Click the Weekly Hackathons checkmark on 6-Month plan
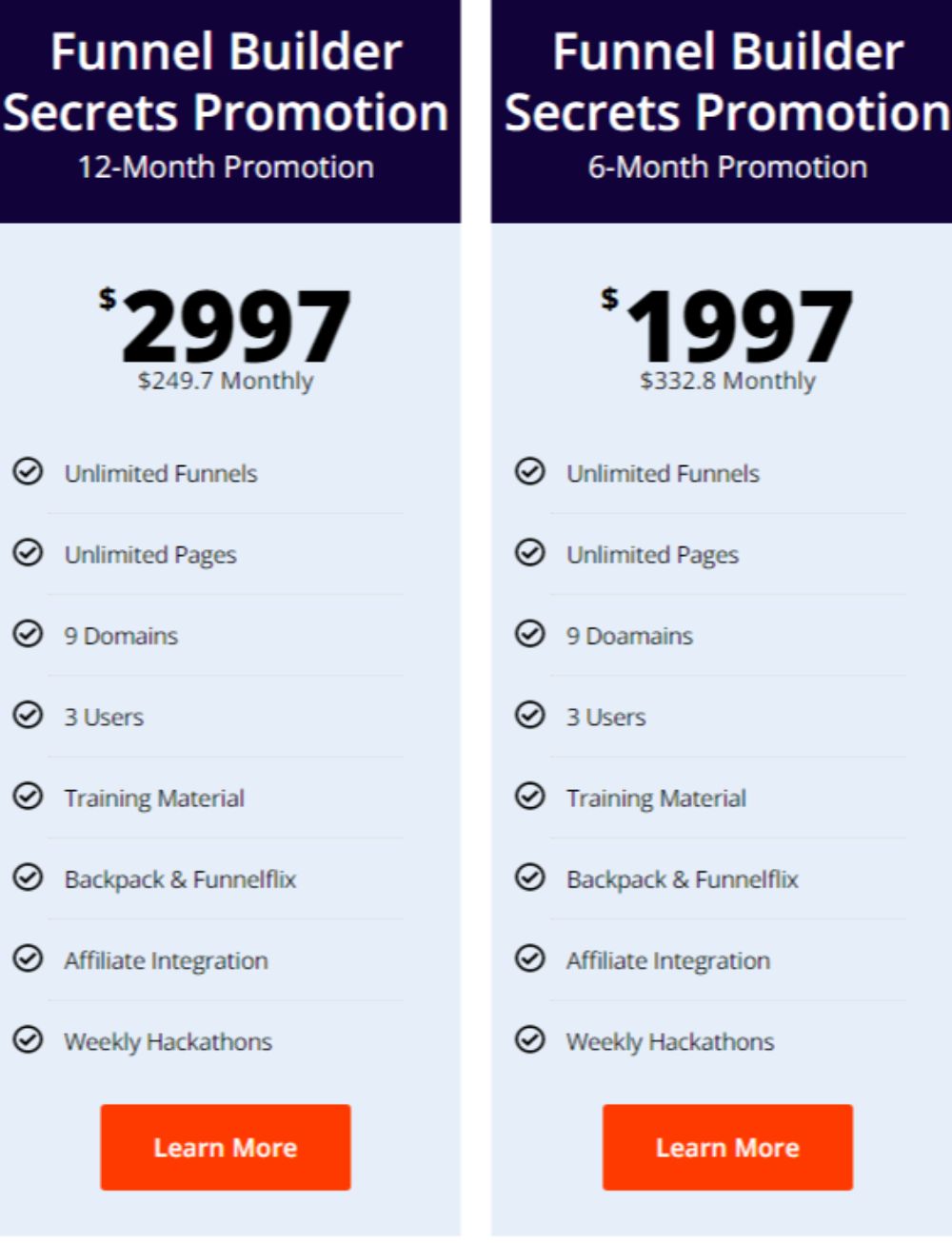952x1243 pixels. [x=530, y=1039]
